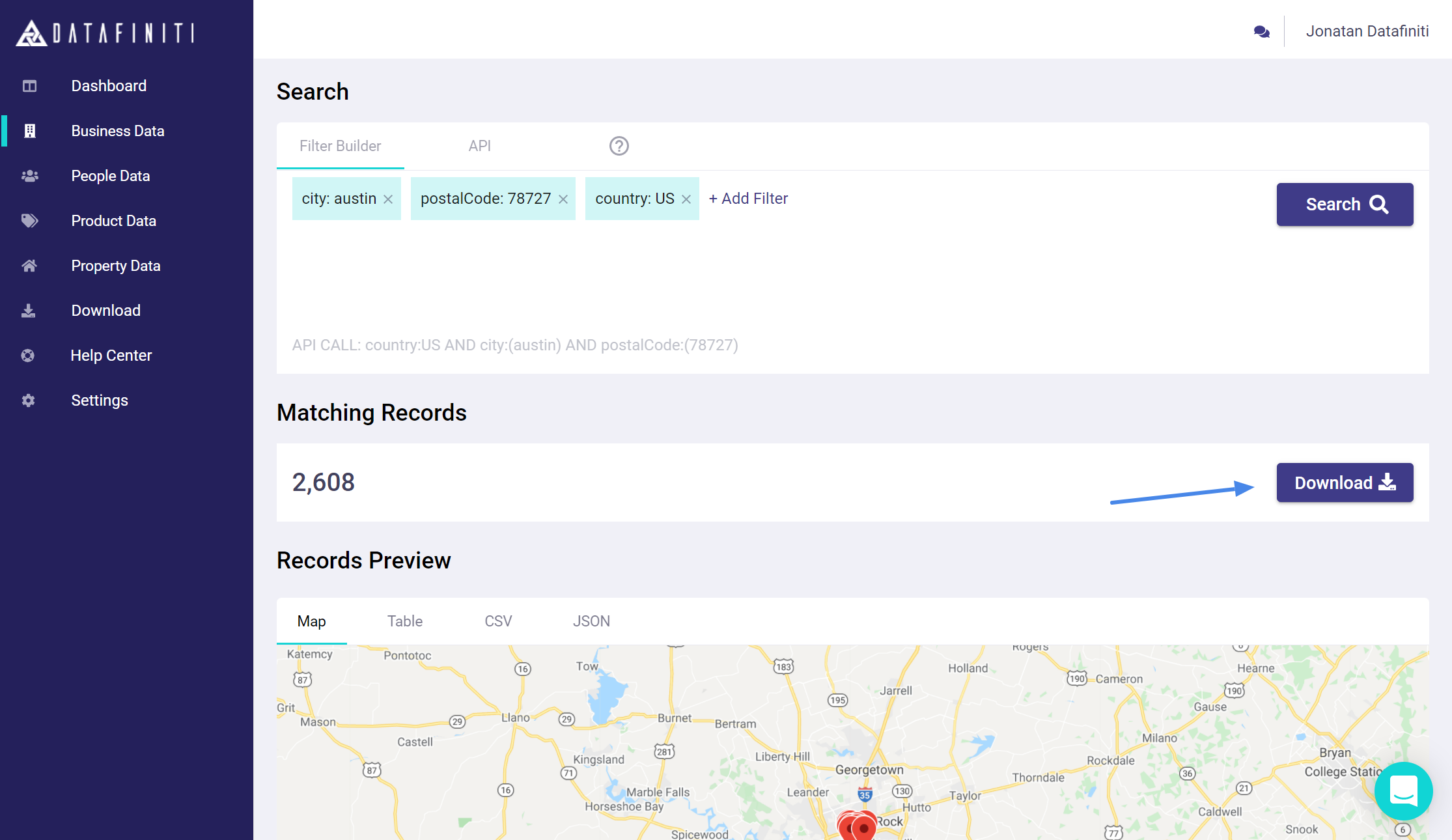Click the red map marker pin
Image resolution: width=1452 pixels, height=840 pixels.
coord(863,827)
